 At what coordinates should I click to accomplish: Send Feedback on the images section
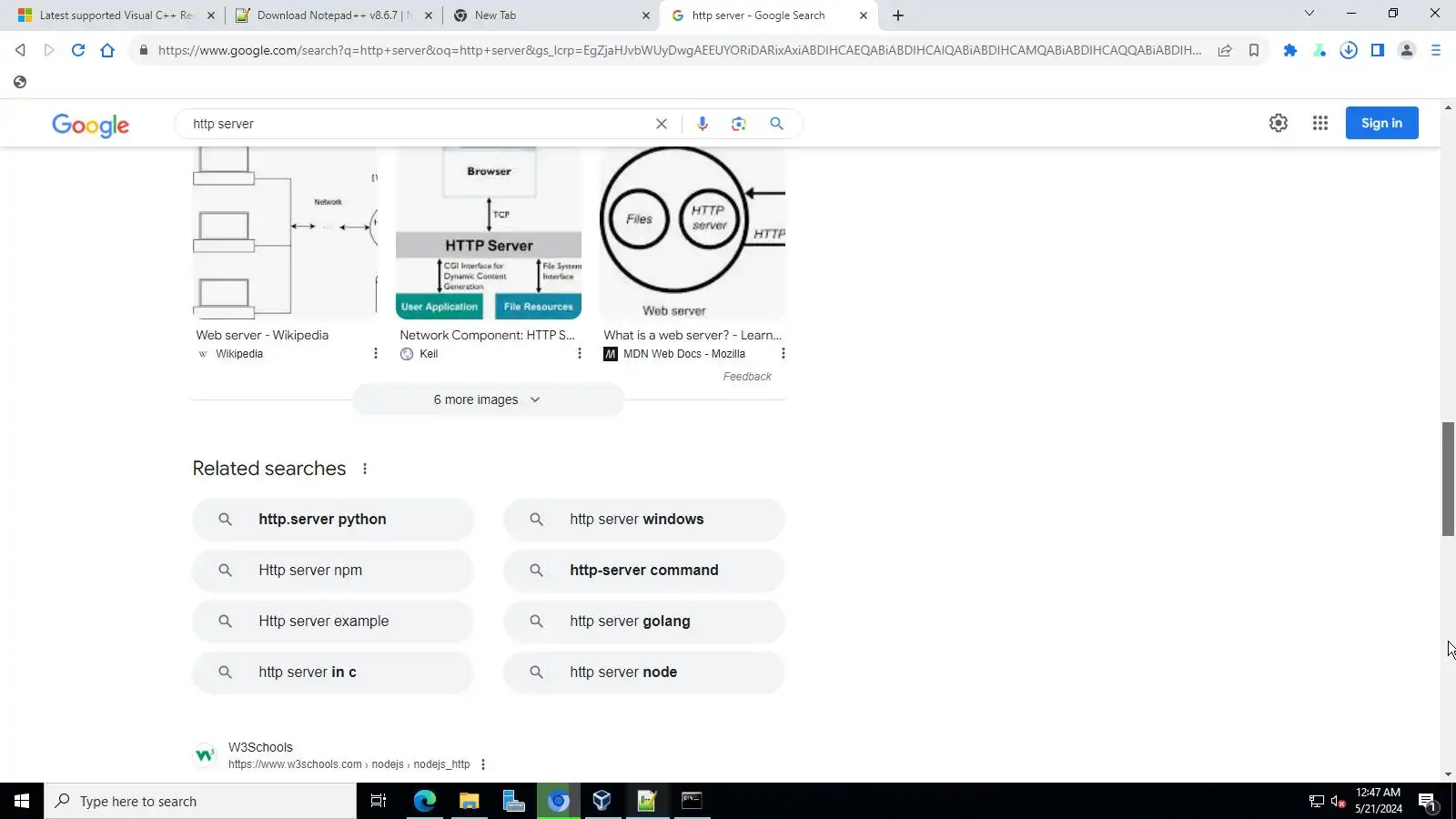coord(747,377)
